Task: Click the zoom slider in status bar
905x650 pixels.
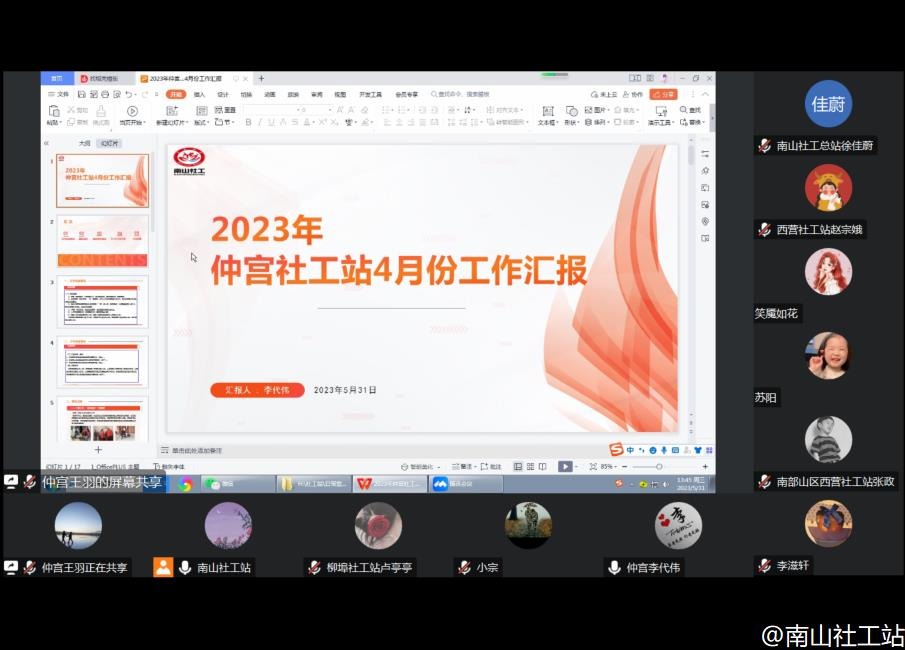Action: click(659, 466)
